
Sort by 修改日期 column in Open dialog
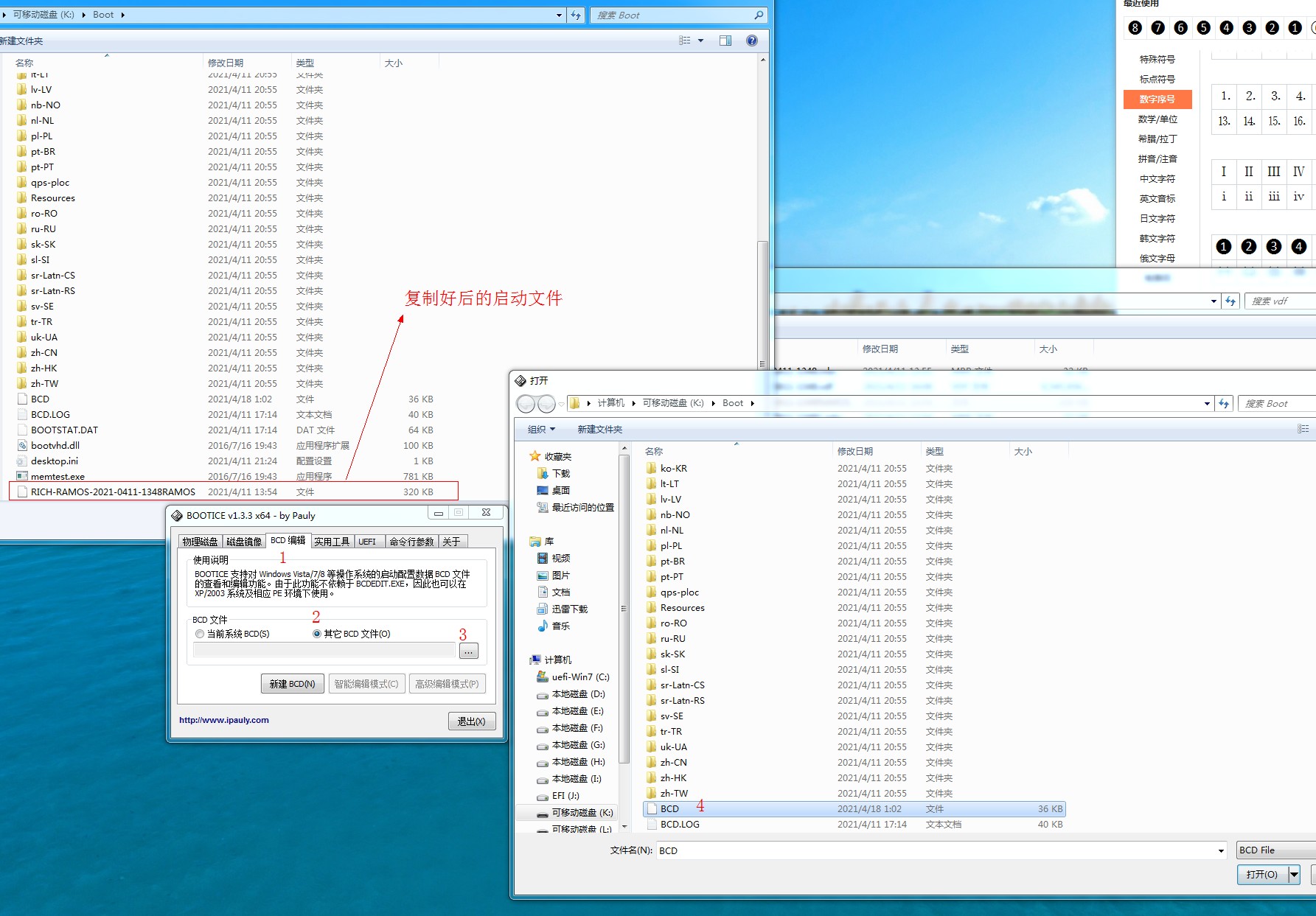coord(877,451)
